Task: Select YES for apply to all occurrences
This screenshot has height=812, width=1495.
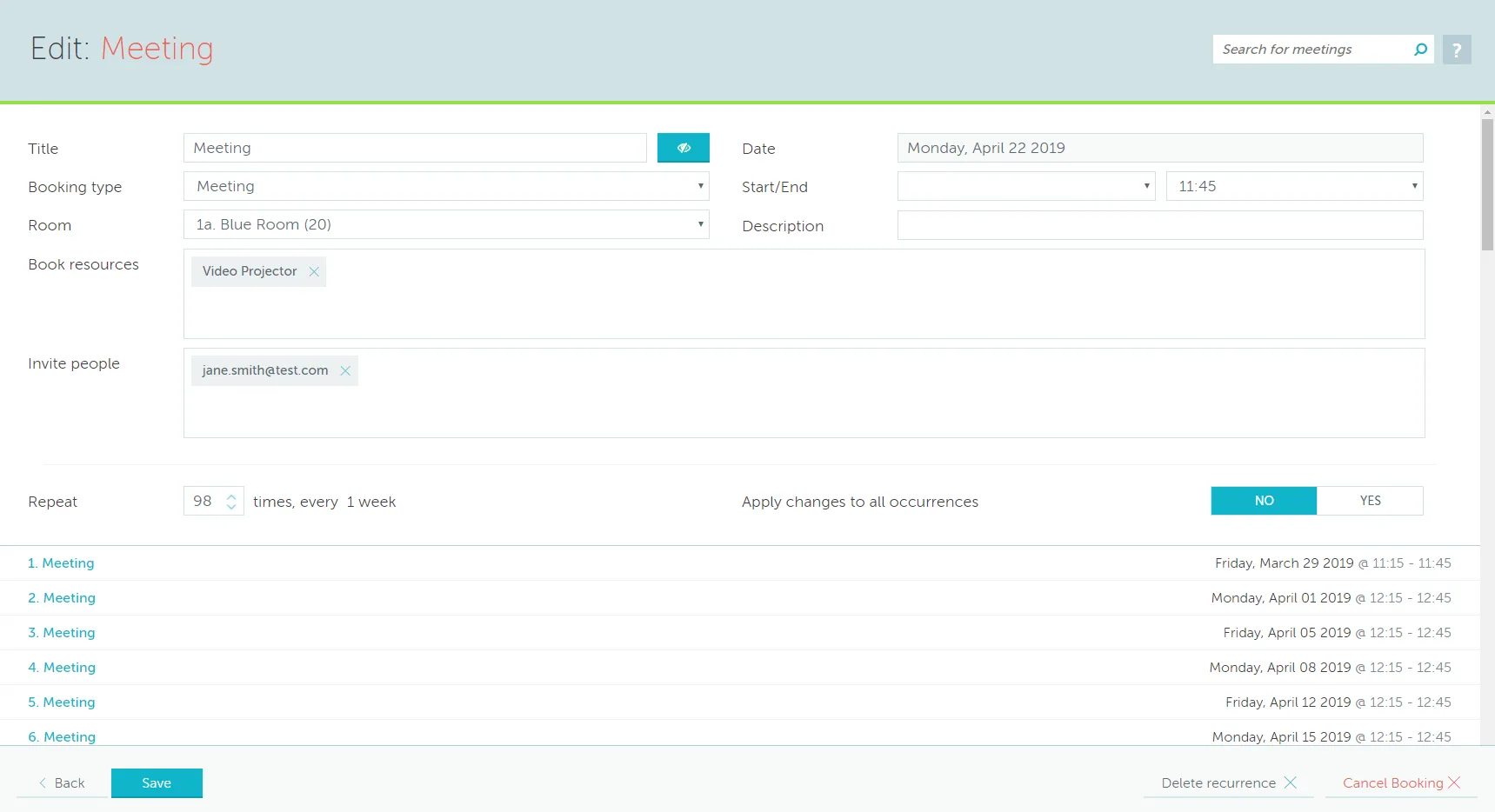Action: click(x=1370, y=501)
